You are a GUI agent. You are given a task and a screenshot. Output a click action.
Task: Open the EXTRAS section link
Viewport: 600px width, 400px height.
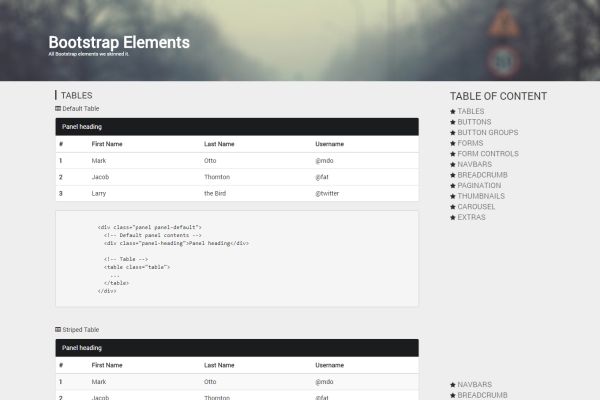(x=471, y=217)
